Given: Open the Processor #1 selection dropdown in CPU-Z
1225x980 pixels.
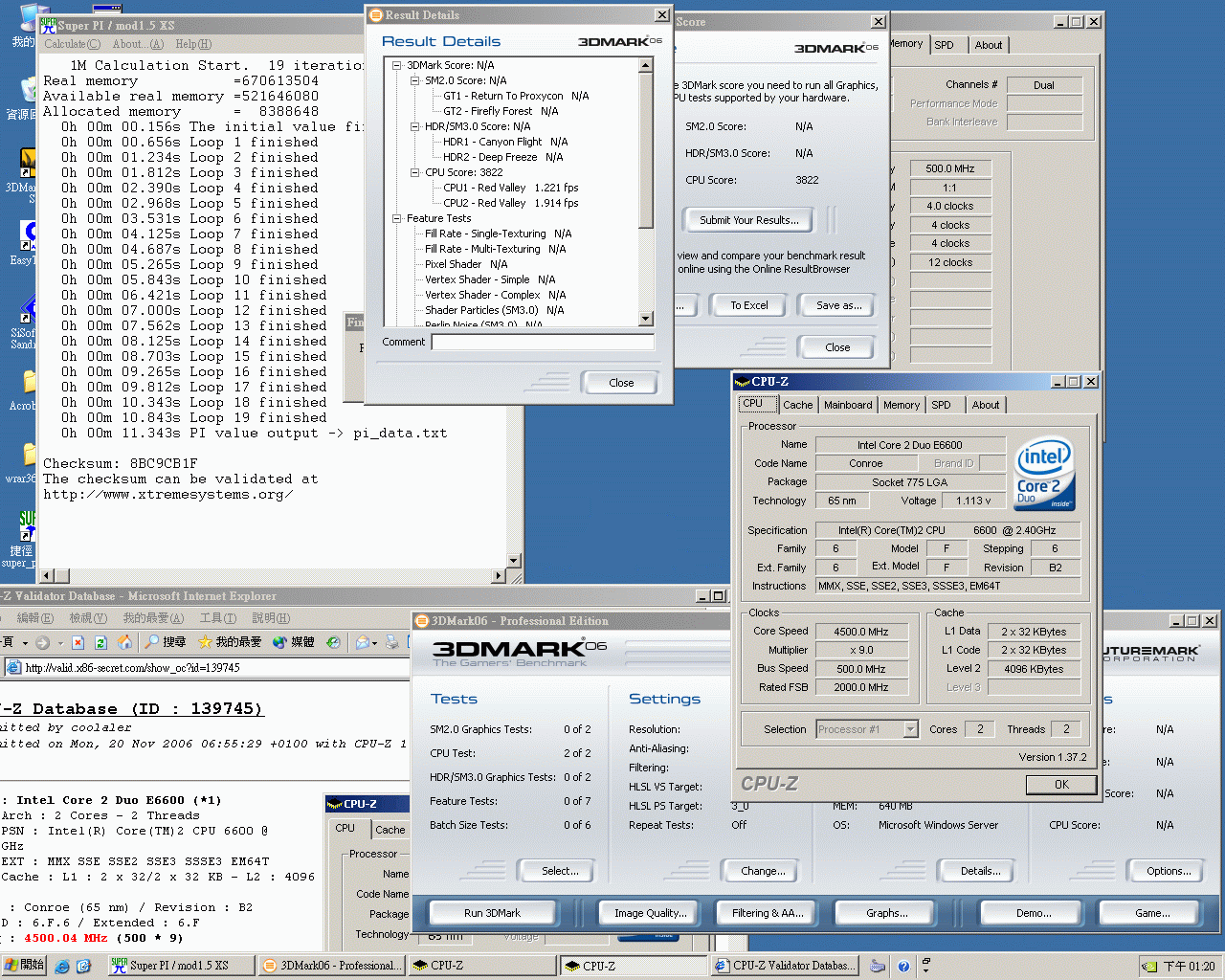Looking at the screenshot, I should (x=910, y=729).
